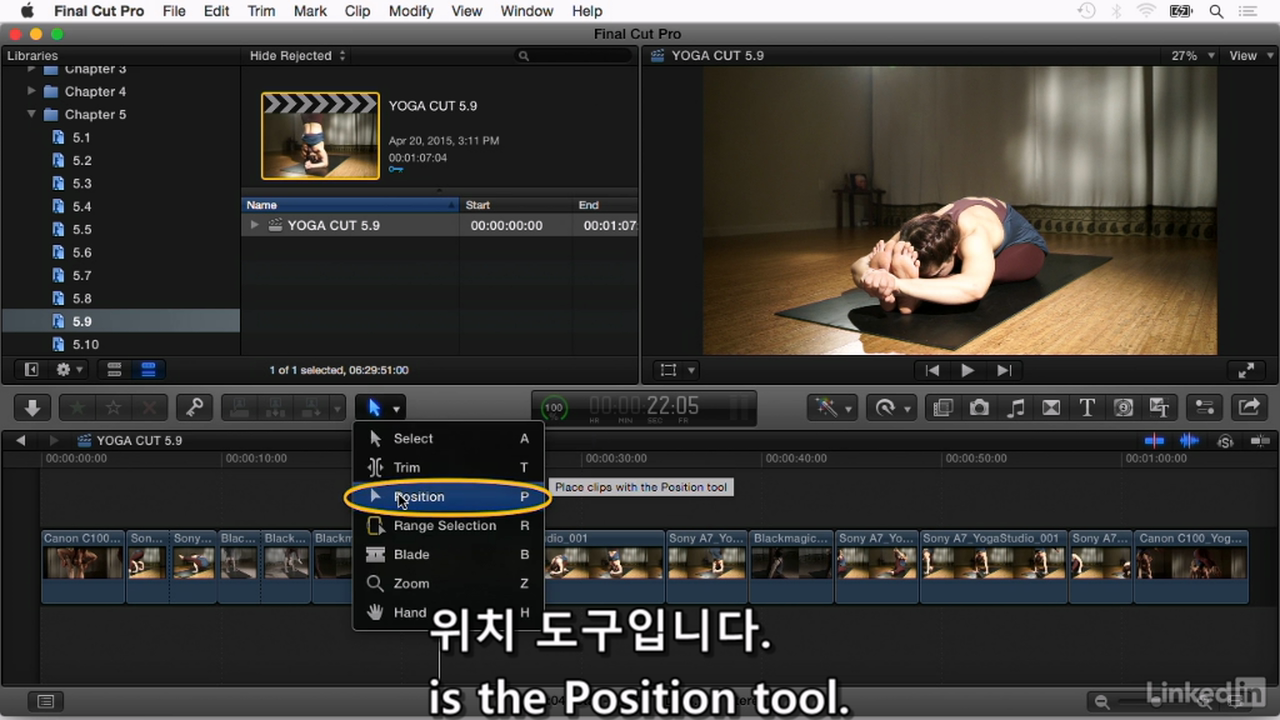The image size is (1280, 720).
Task: Select the Blackmagic clip in the timeline
Action: point(790,567)
